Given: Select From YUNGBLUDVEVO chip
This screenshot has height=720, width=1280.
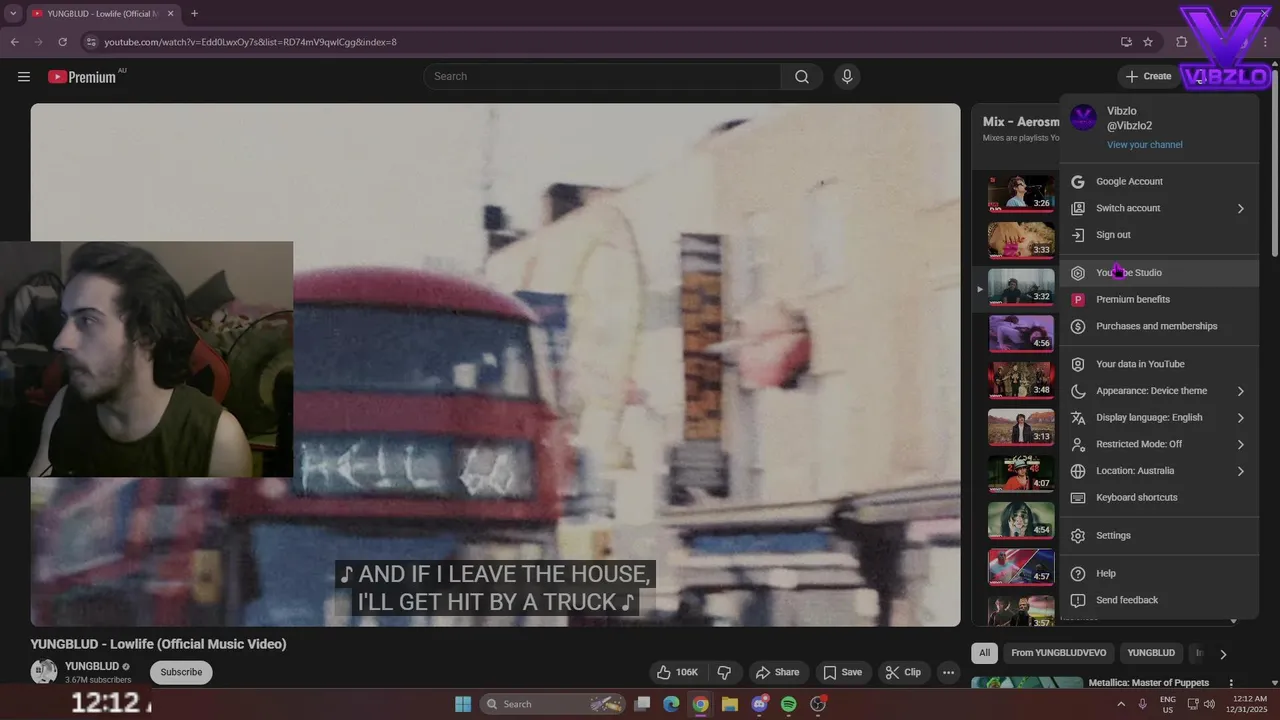Looking at the screenshot, I should click(x=1058, y=653).
